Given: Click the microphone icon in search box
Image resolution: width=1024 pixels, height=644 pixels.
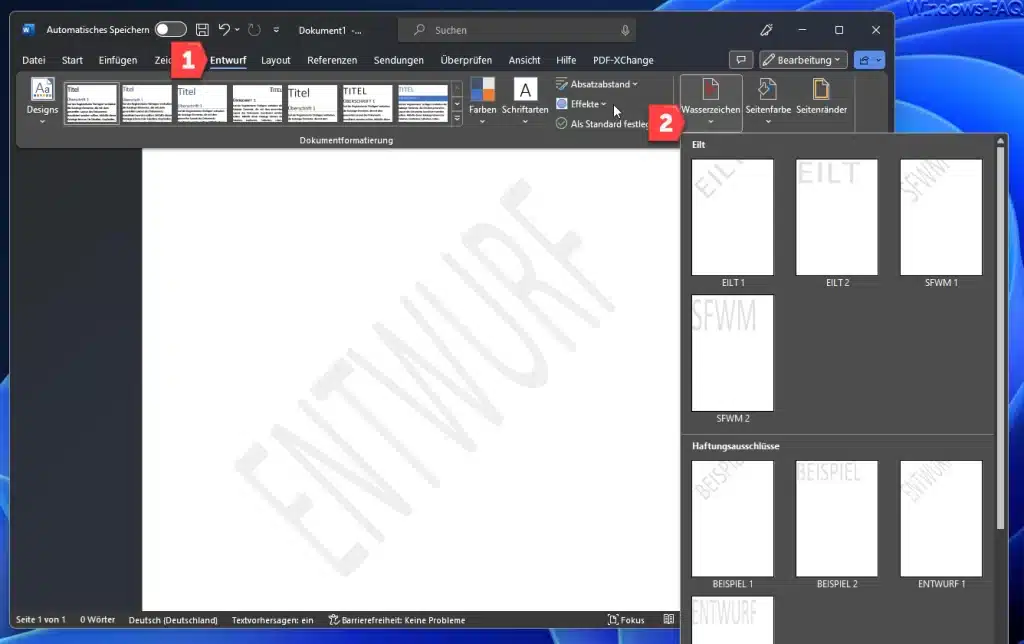Looking at the screenshot, I should (625, 30).
